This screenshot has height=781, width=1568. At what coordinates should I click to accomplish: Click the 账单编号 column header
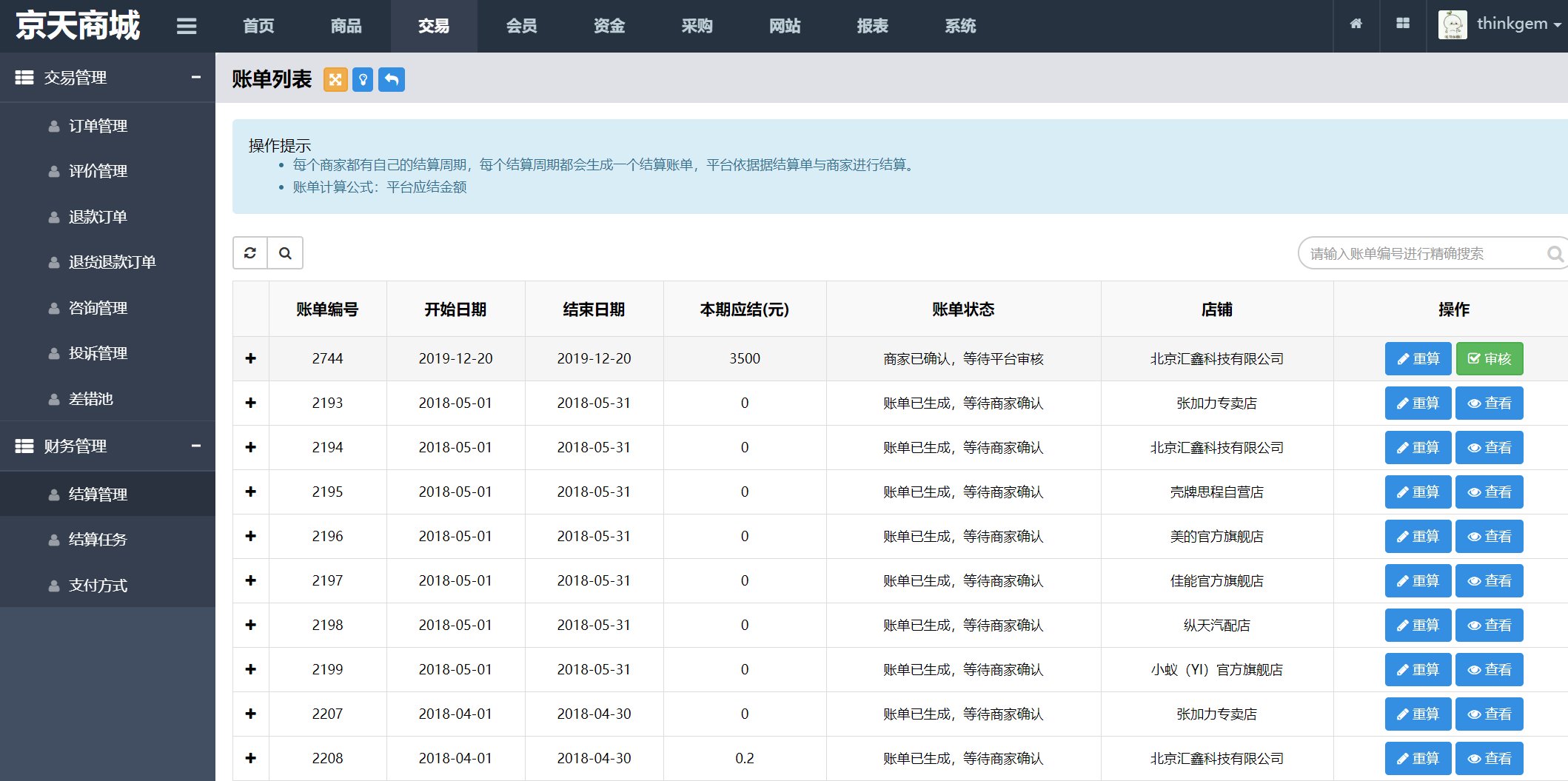(327, 309)
